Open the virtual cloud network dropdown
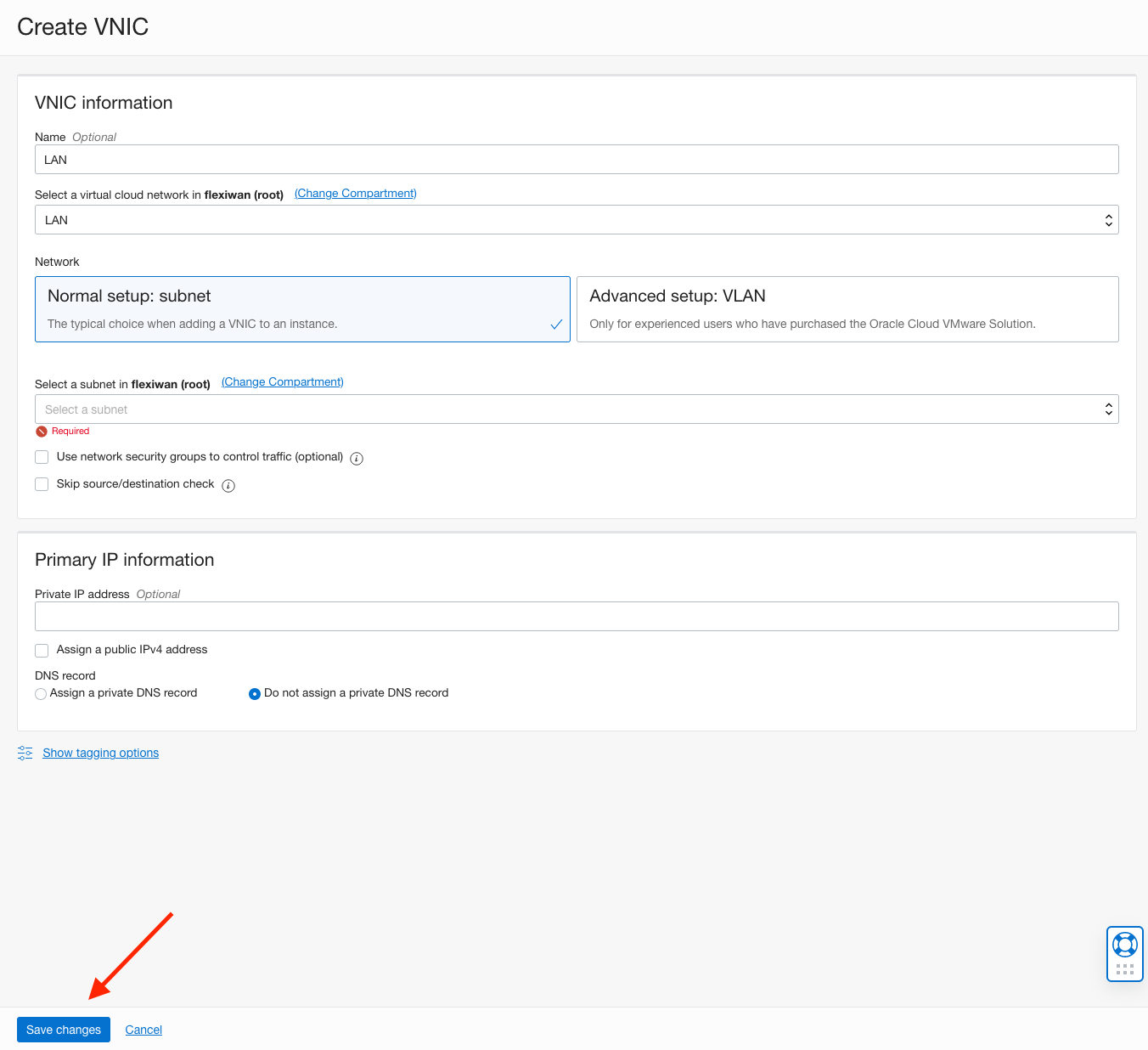Viewport: 1148px width, 1050px height. 576,220
